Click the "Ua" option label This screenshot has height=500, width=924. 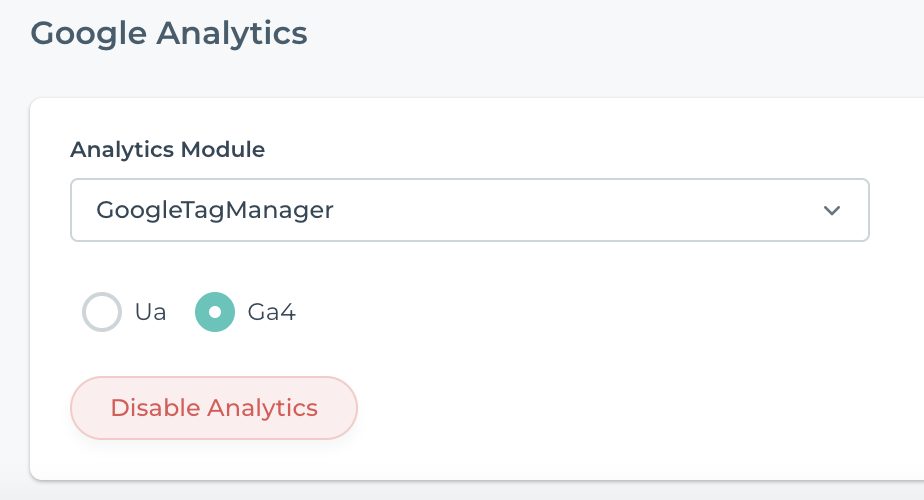point(150,312)
